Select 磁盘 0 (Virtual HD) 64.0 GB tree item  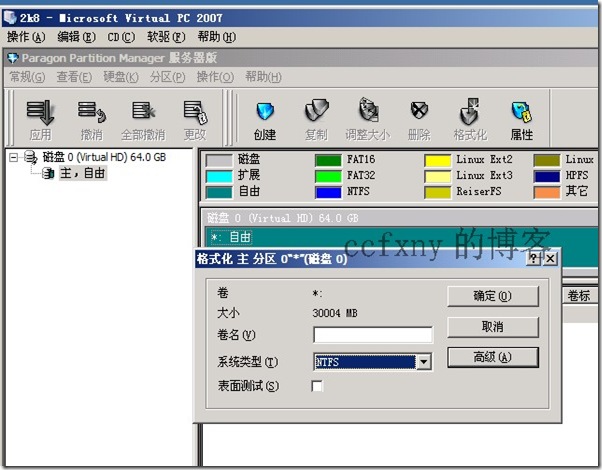point(104,157)
